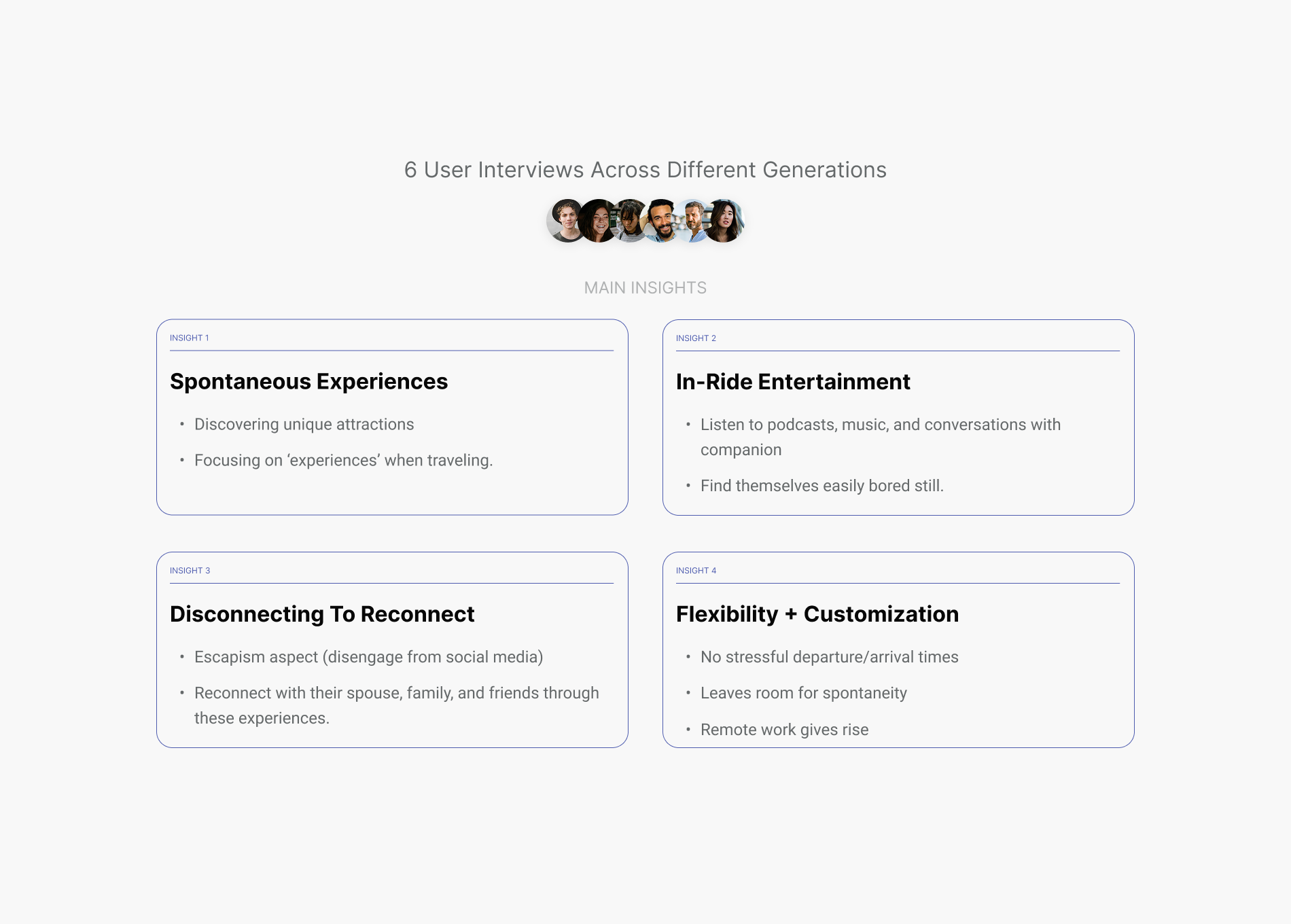Image resolution: width=1291 pixels, height=924 pixels.
Task: Select the MAIN INSIGHTS section label
Action: click(645, 288)
